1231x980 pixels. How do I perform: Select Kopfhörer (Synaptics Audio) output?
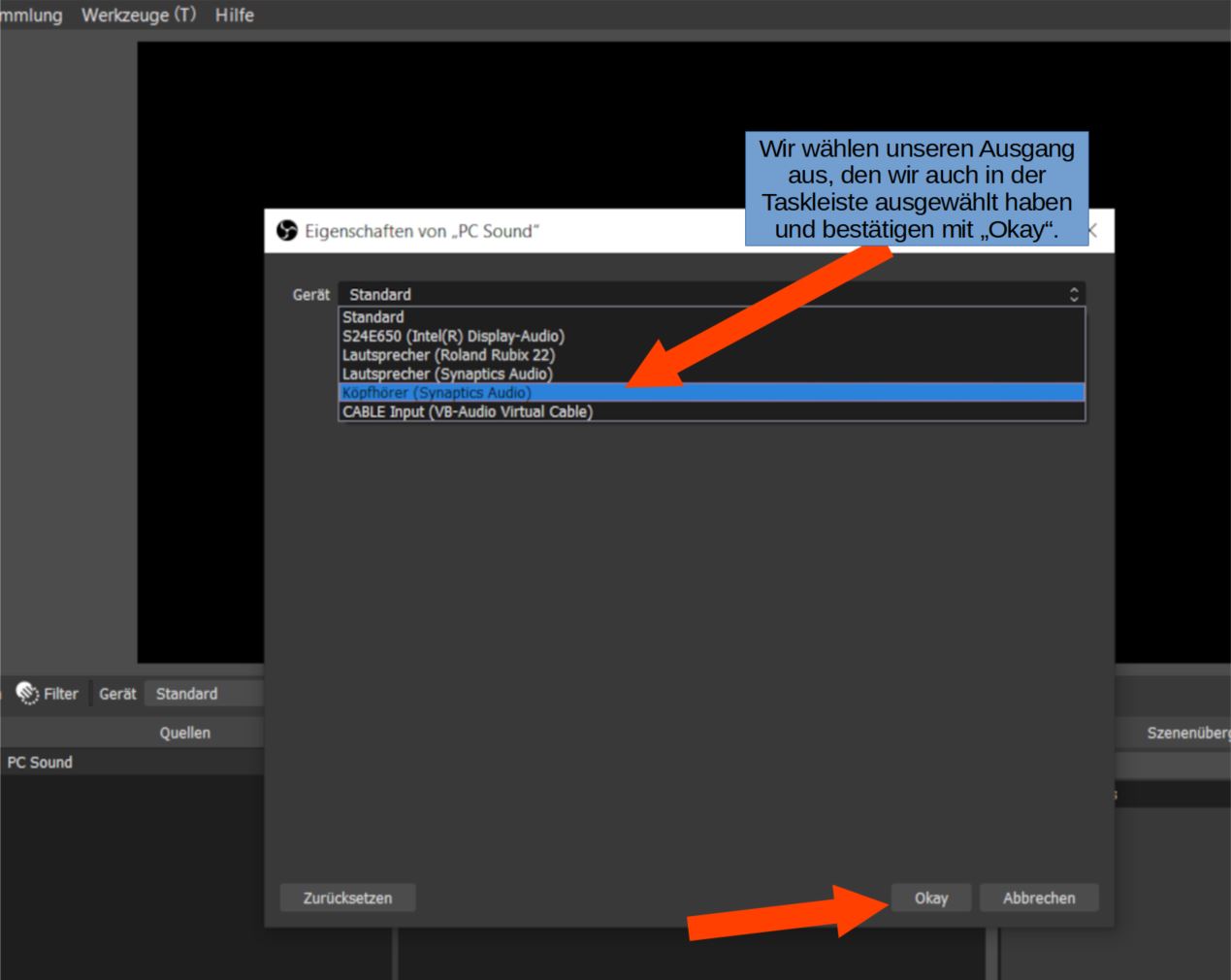click(x=437, y=393)
